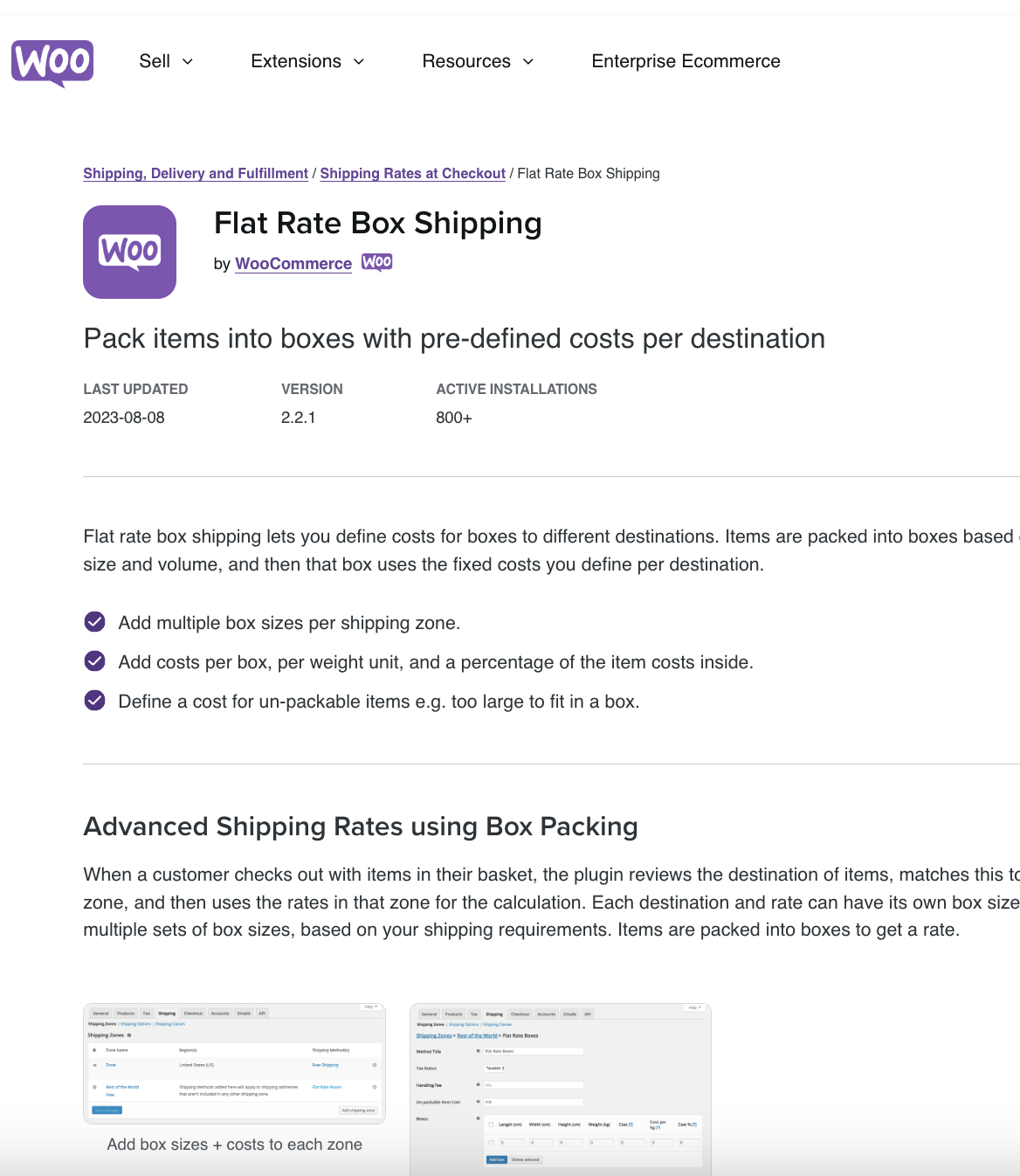Click inside the Method Title input field

click(x=534, y=1052)
